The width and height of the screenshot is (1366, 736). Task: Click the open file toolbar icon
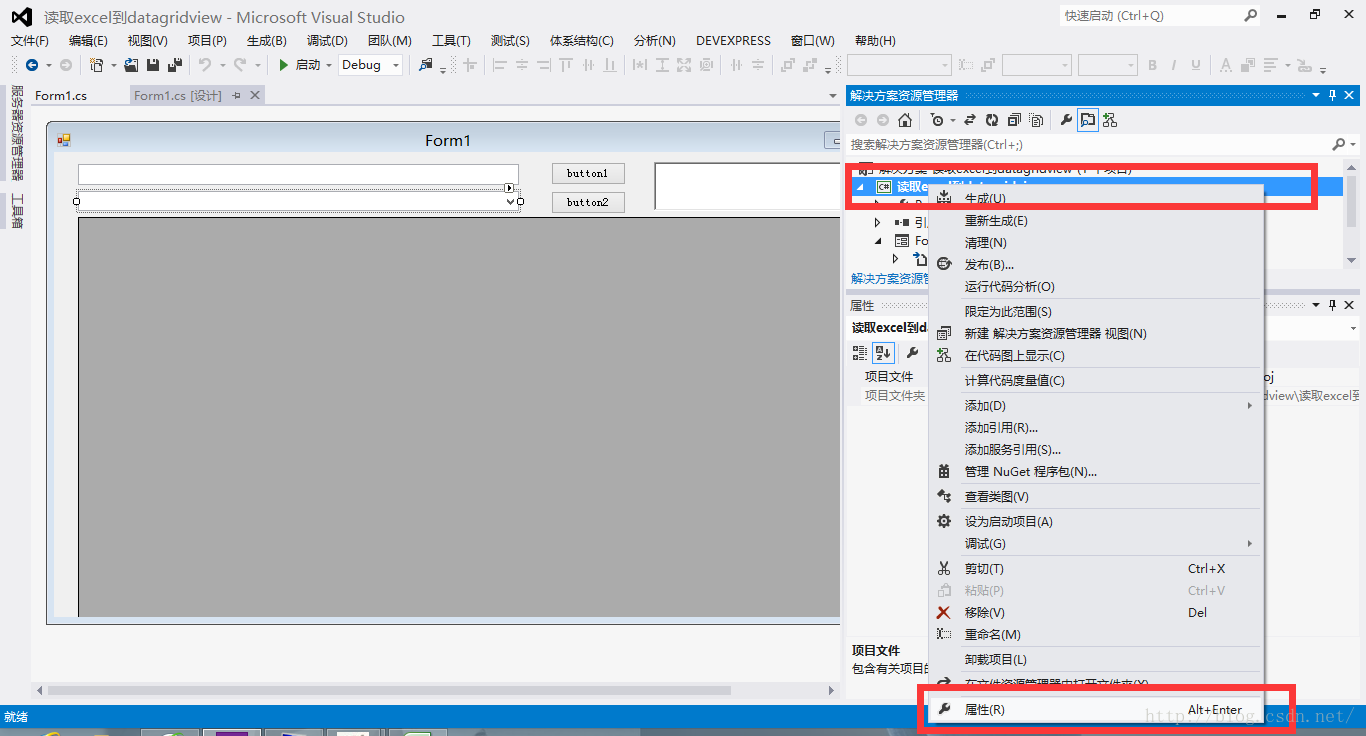click(131, 65)
